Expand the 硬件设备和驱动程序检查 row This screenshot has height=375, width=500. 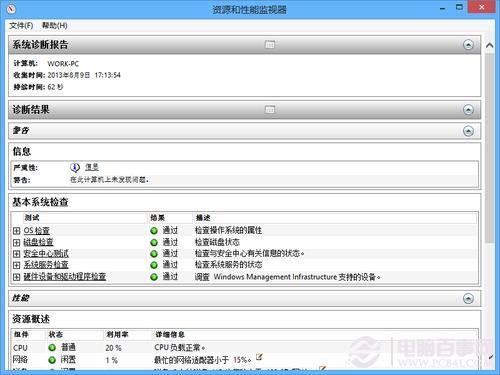tap(17, 277)
